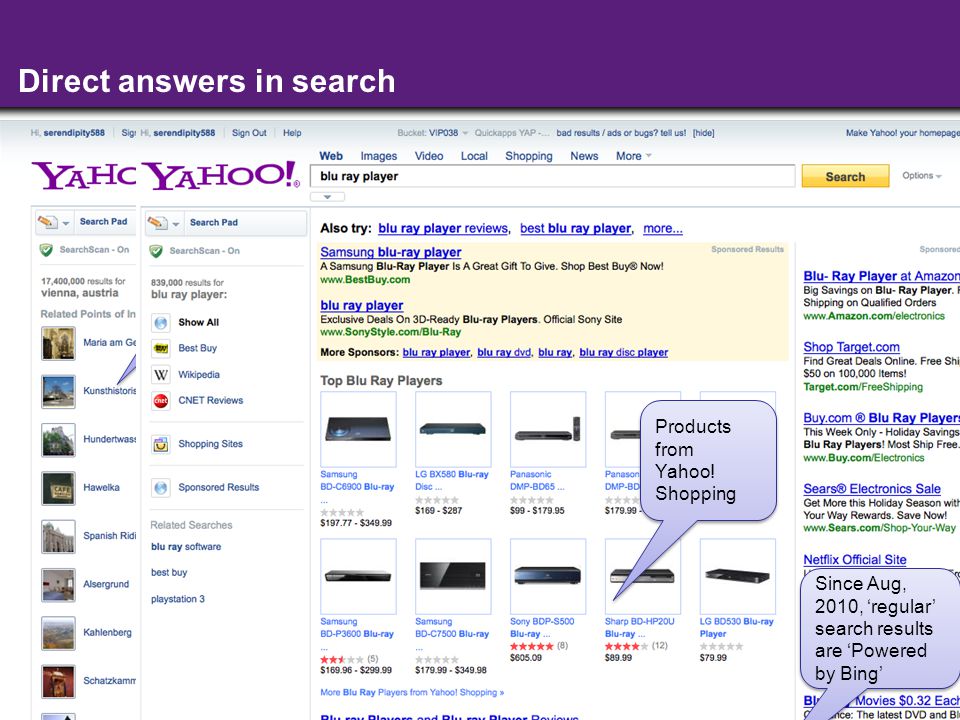The height and width of the screenshot is (720, 960).
Task: Open Samsung BD-C7500 product image
Action: pyautogui.click(x=453, y=576)
